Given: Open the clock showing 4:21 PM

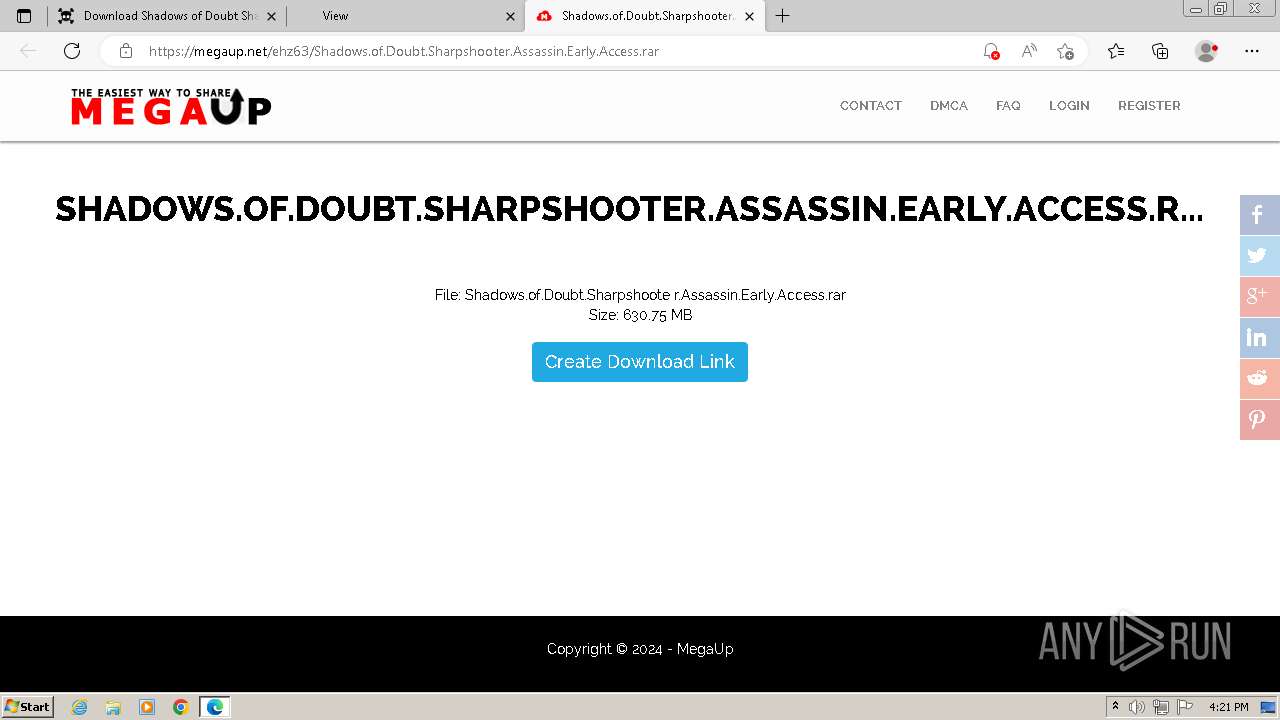Looking at the screenshot, I should 1228,707.
